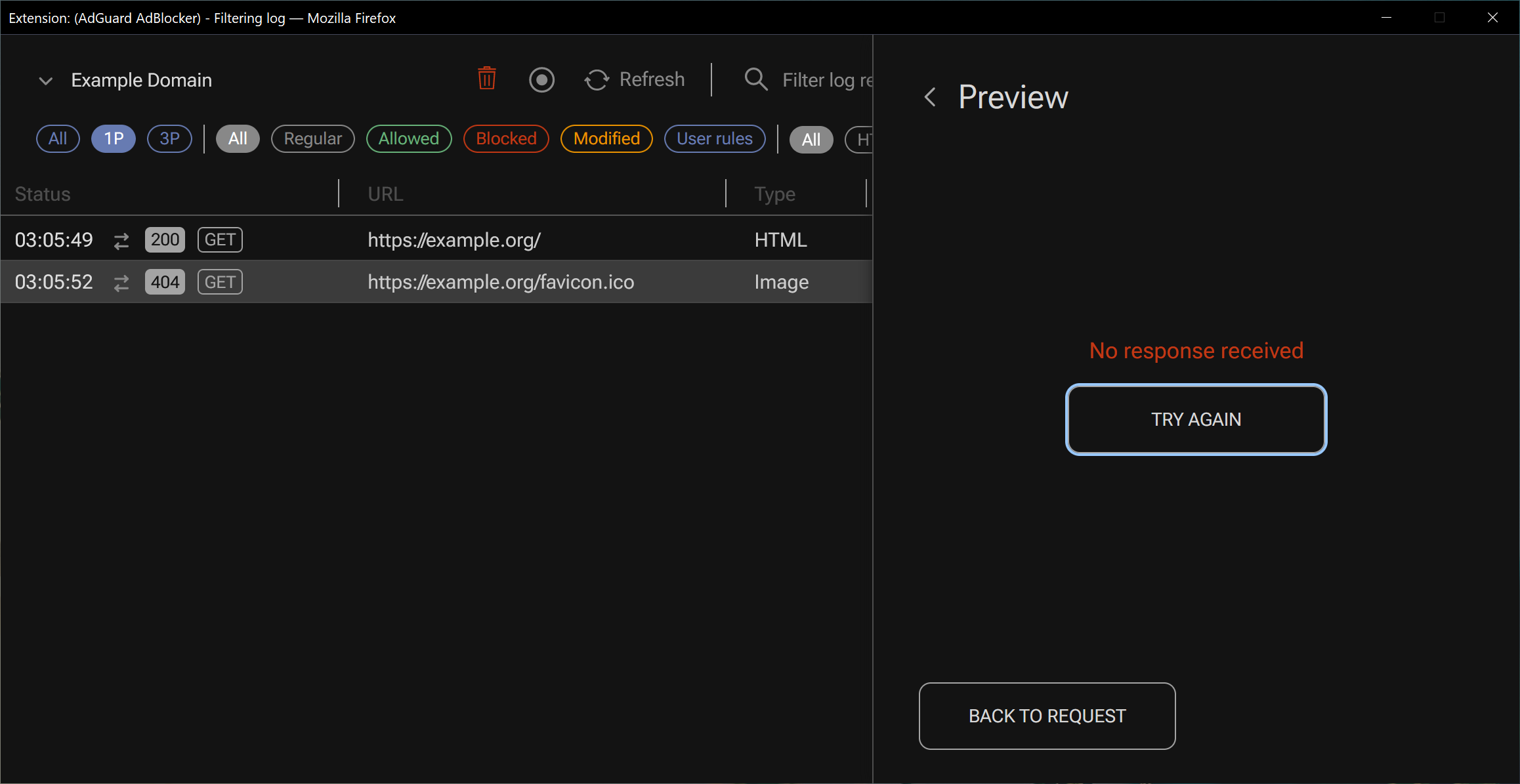This screenshot has height=784, width=1520.
Task: Click the record icon in the toolbar
Action: coord(542,79)
